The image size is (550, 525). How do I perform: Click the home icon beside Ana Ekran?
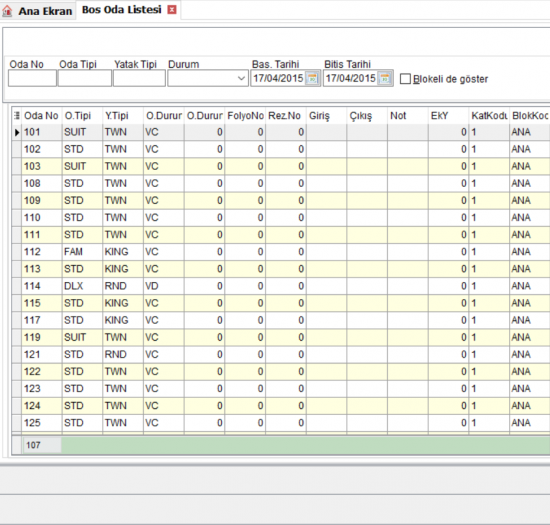[7, 11]
